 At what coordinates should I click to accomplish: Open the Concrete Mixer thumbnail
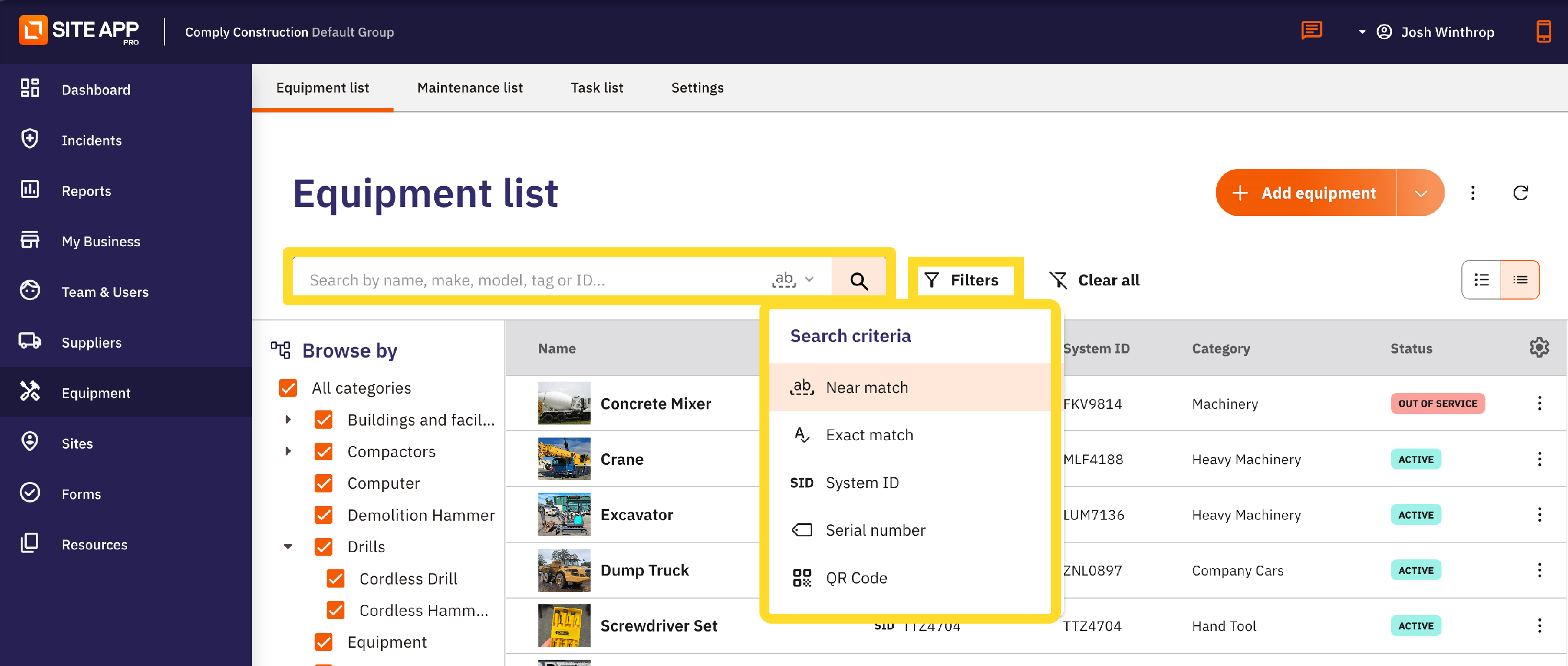[x=563, y=403]
